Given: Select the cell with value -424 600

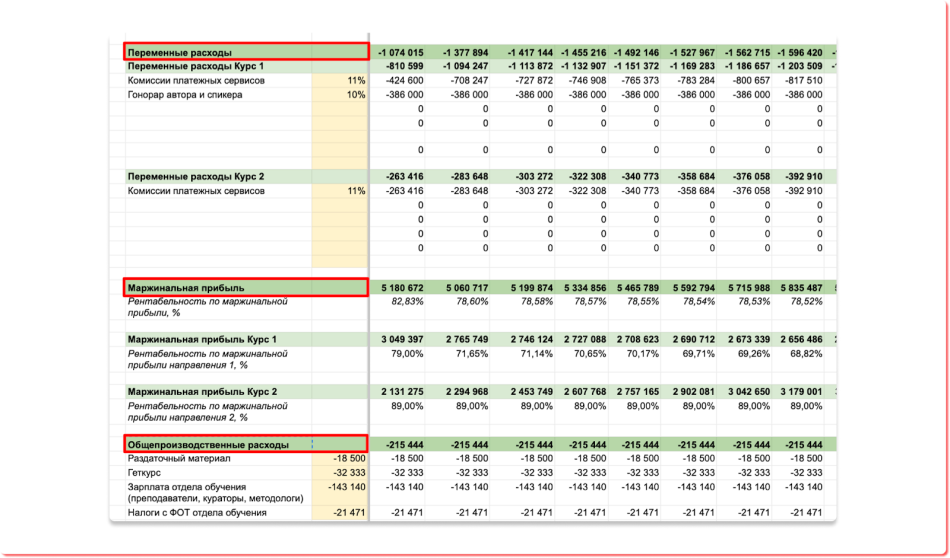Looking at the screenshot, I should [404, 80].
